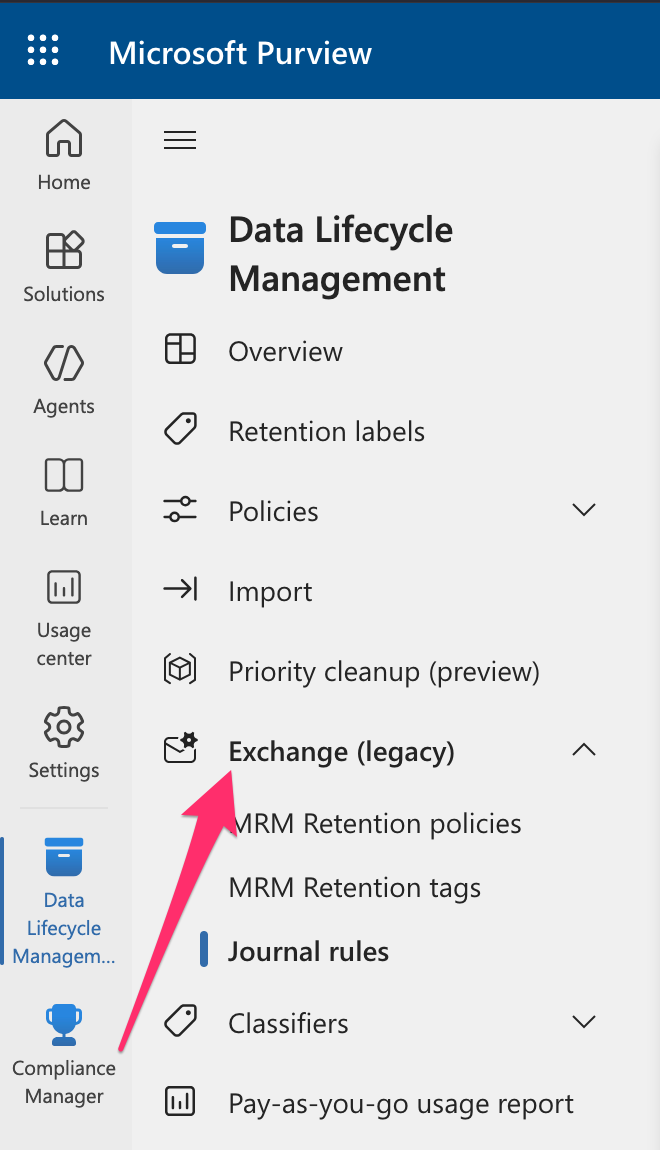The width and height of the screenshot is (660, 1150).
Task: Select Data Lifecycle Management rail icon
Action: point(64,857)
